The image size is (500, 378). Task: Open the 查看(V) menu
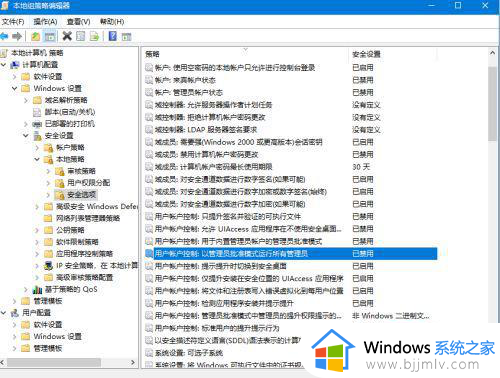click(x=78, y=22)
